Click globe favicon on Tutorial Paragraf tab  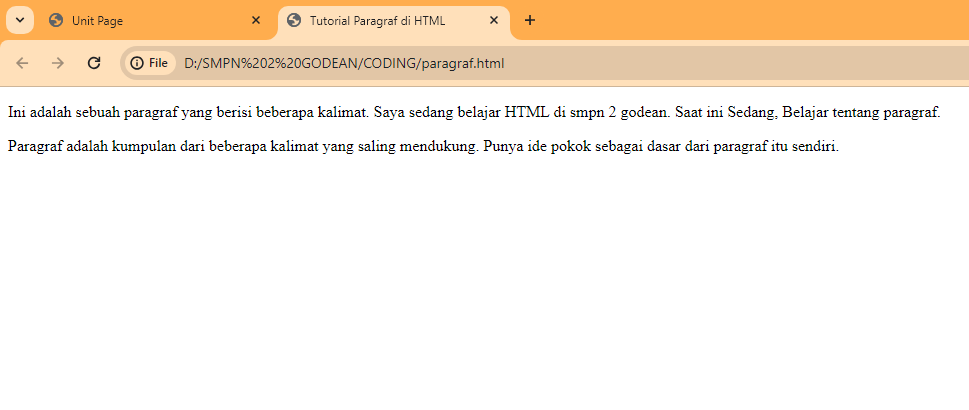294,20
